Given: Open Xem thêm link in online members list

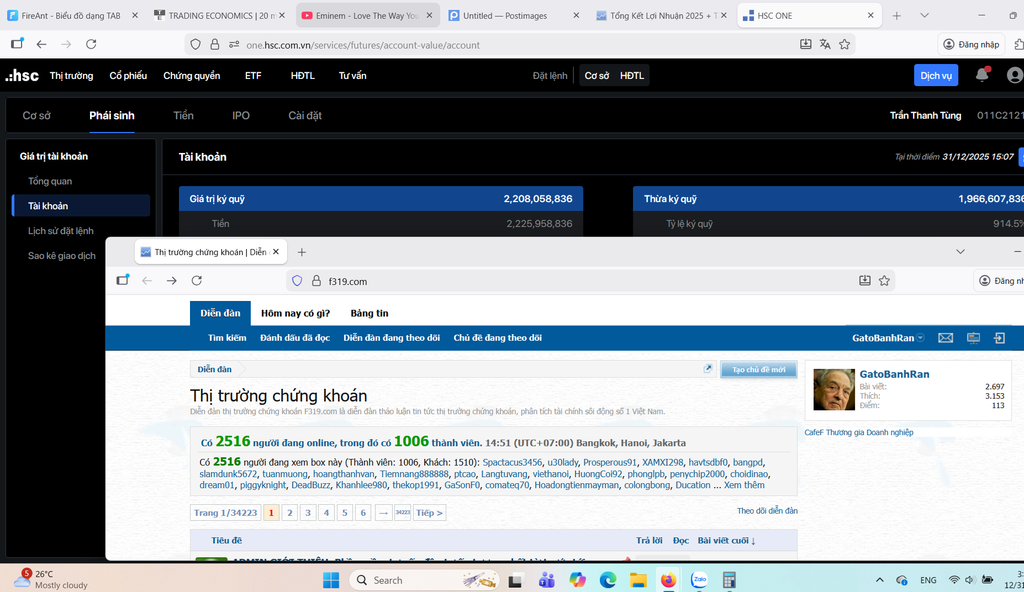Looking at the screenshot, I should [744, 485].
